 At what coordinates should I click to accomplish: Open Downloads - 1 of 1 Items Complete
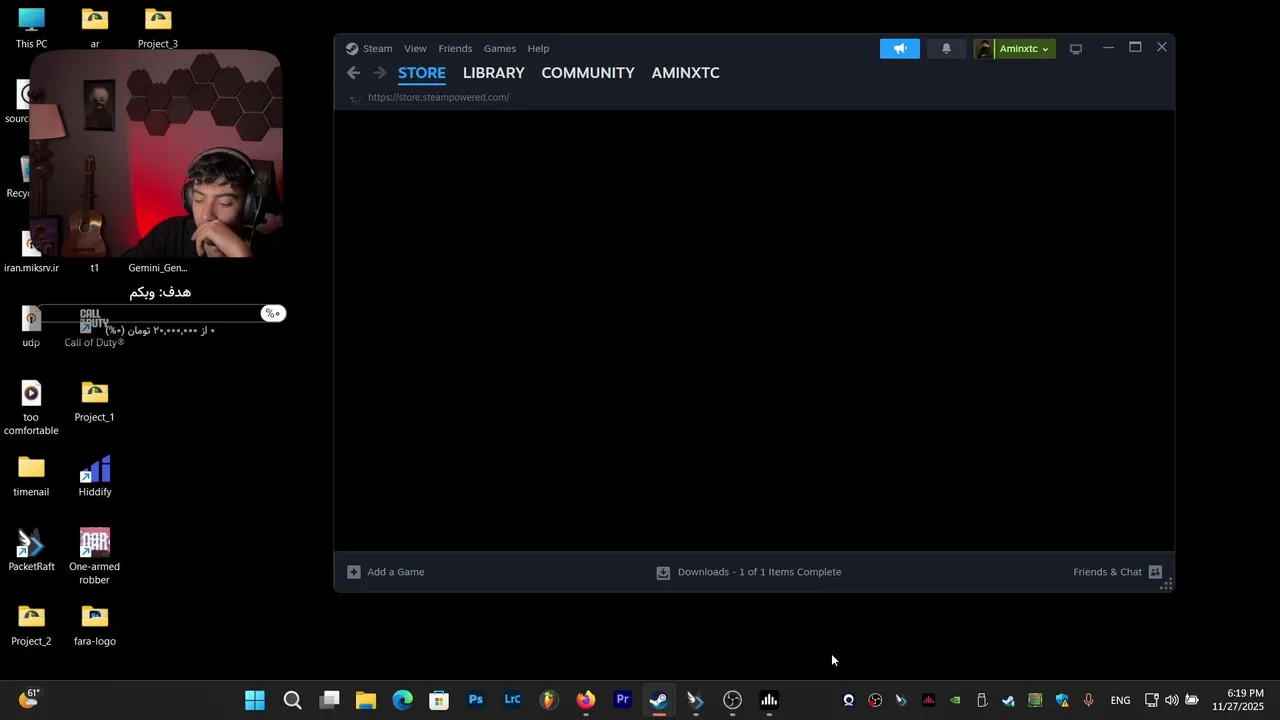[x=749, y=572]
